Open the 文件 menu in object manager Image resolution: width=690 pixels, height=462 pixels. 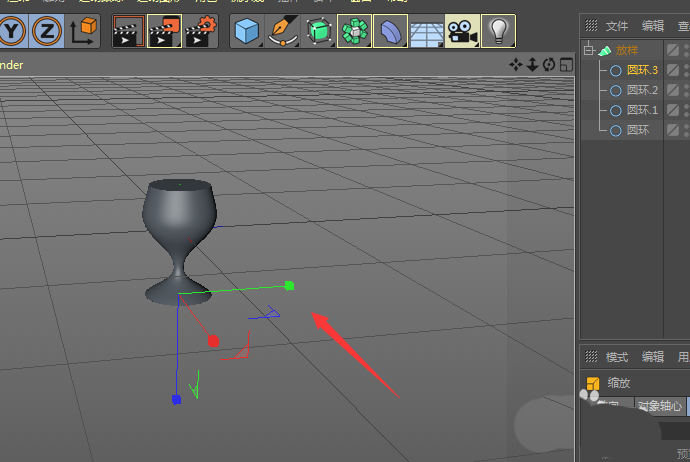[617, 26]
